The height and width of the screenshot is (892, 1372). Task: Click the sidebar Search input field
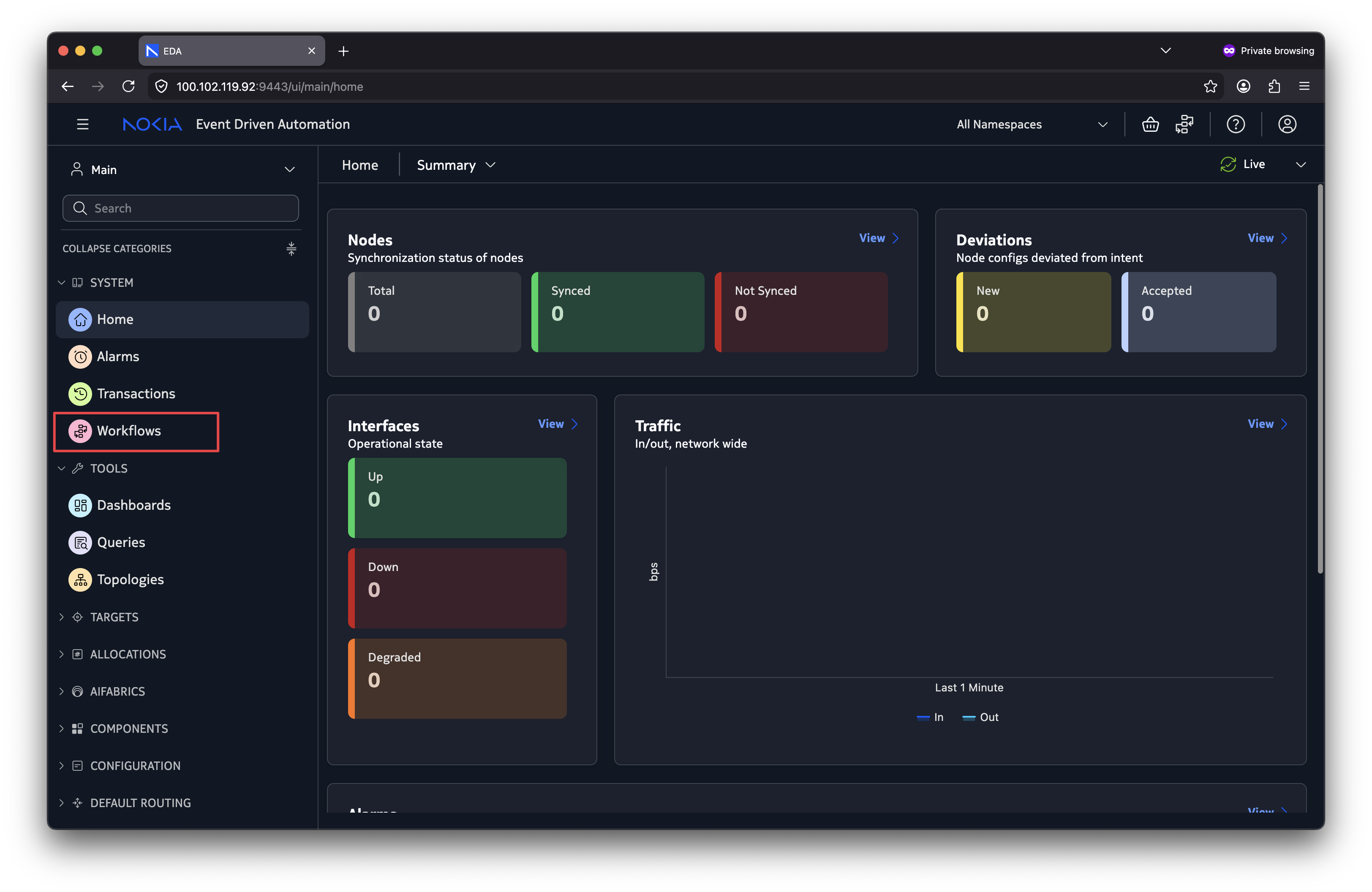[x=180, y=208]
